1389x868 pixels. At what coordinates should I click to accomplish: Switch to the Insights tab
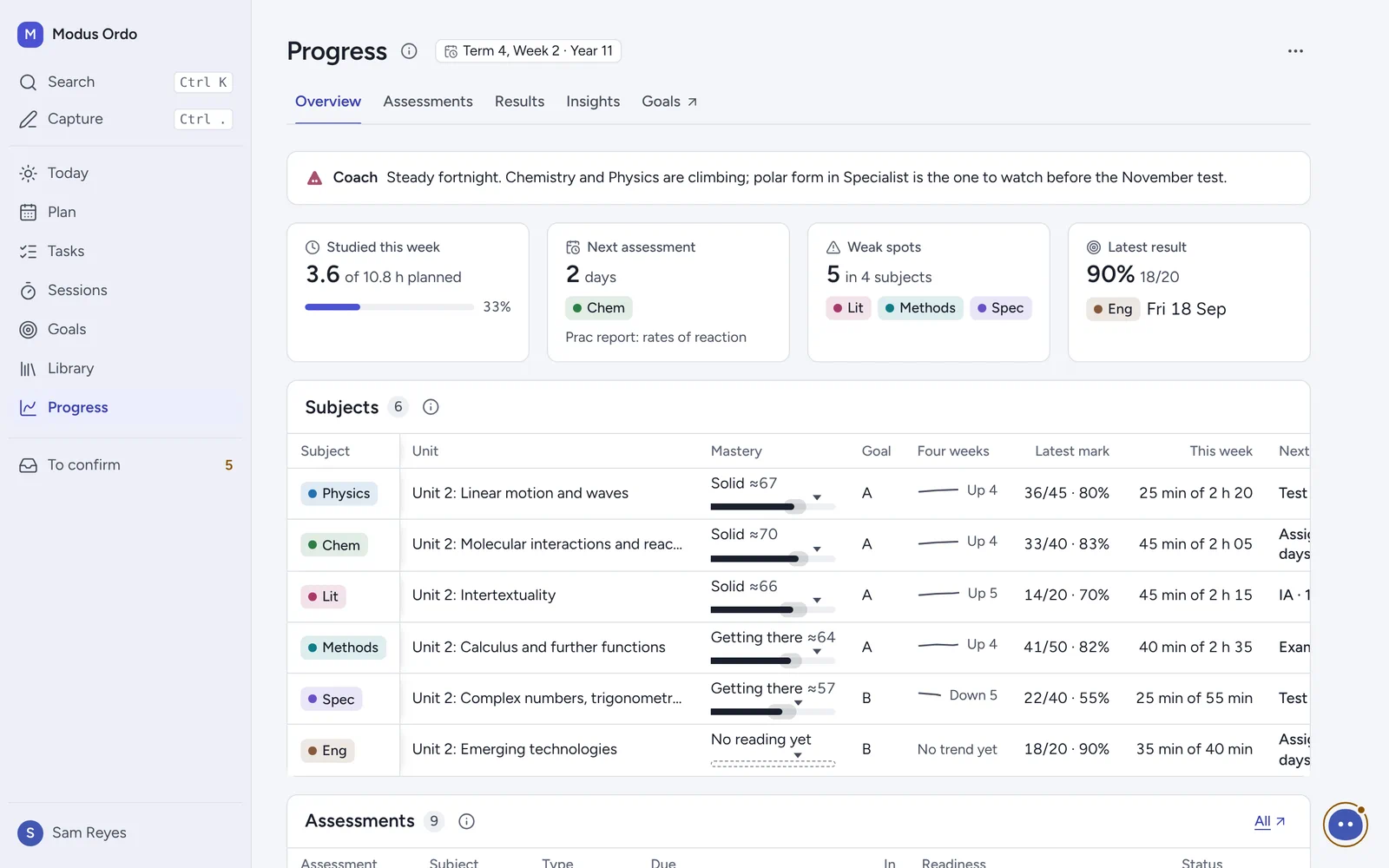(593, 102)
